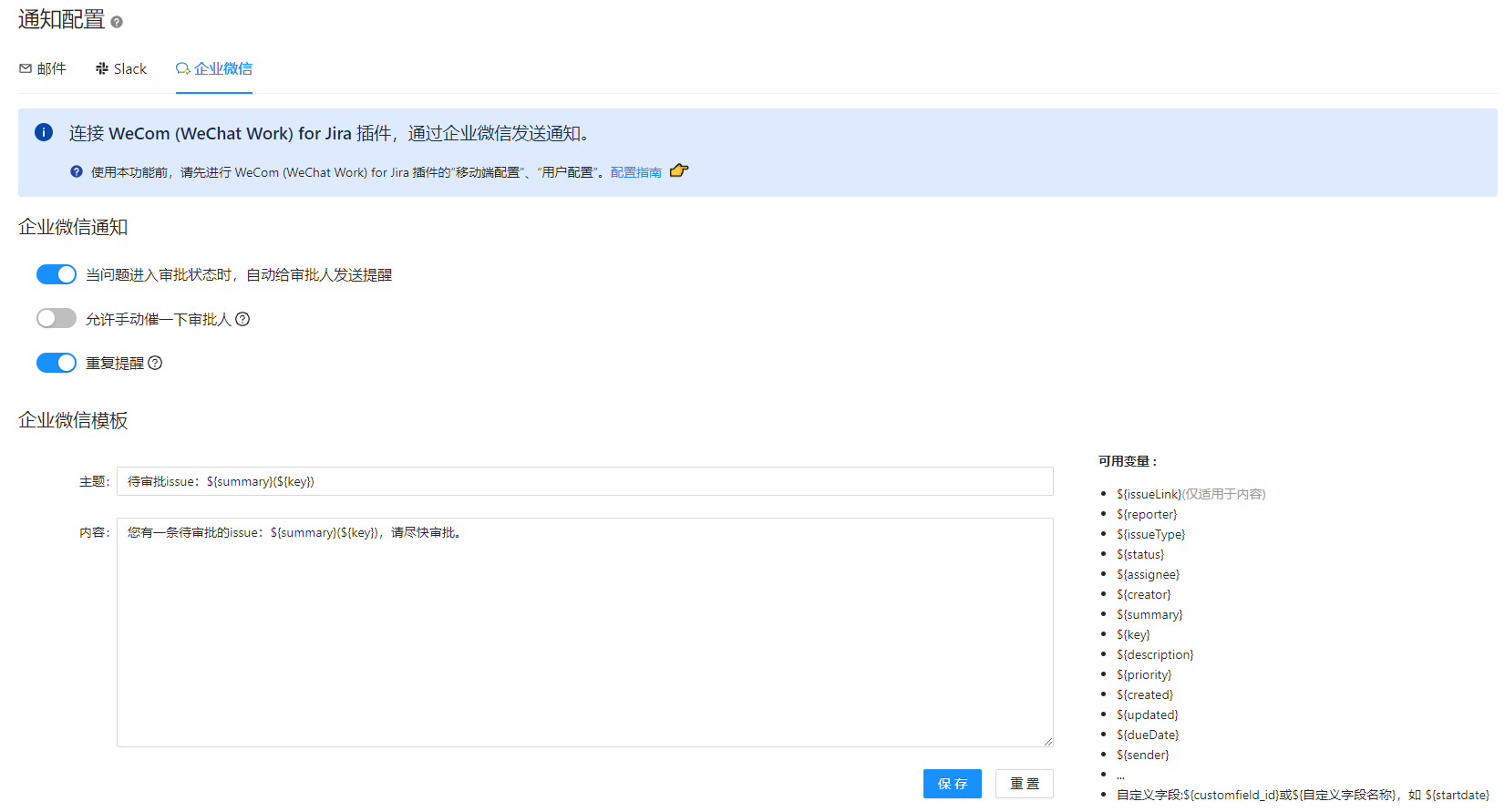Switch to the 邮件 tab
Image resolution: width=1505 pixels, height=812 pixels.
pos(43,68)
